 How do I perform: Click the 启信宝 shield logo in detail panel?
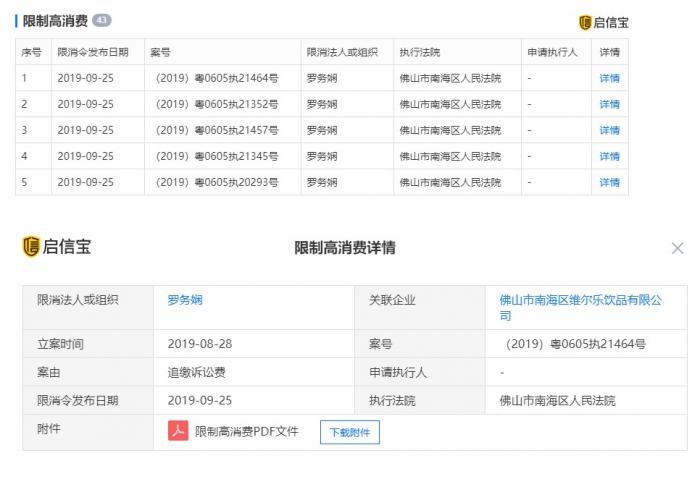[x=31, y=247]
